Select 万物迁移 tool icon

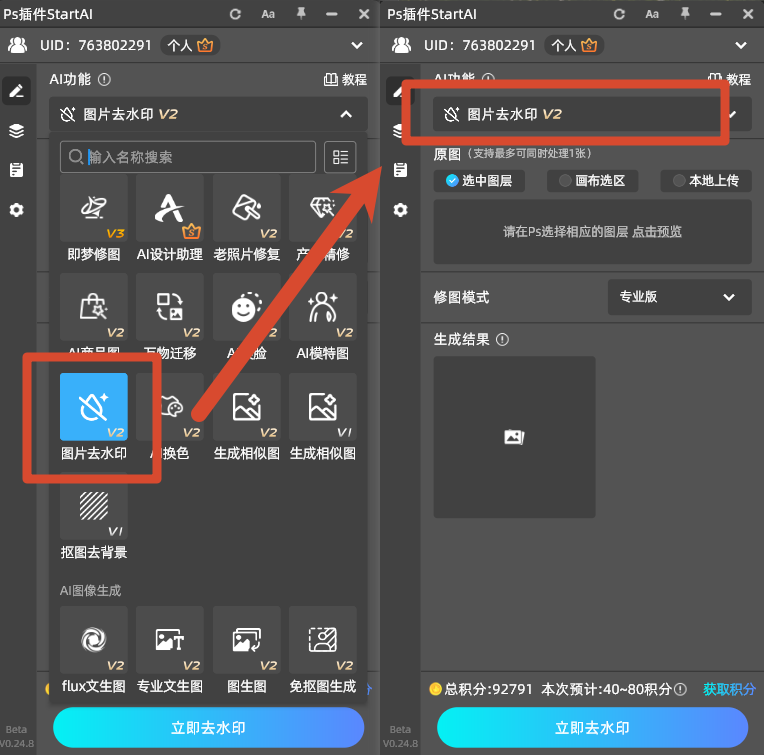[x=170, y=307]
